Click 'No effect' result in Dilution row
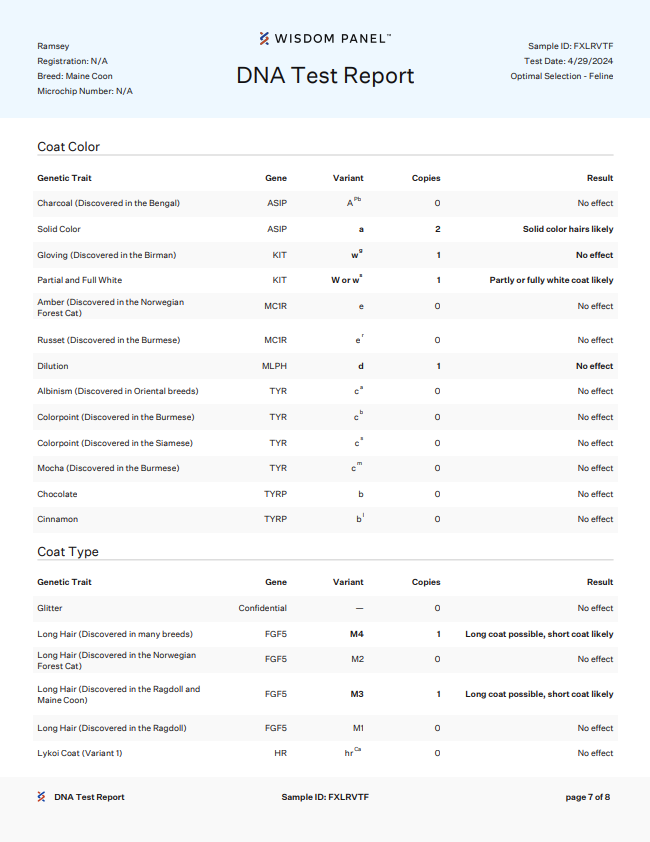The image size is (650, 842). (594, 366)
